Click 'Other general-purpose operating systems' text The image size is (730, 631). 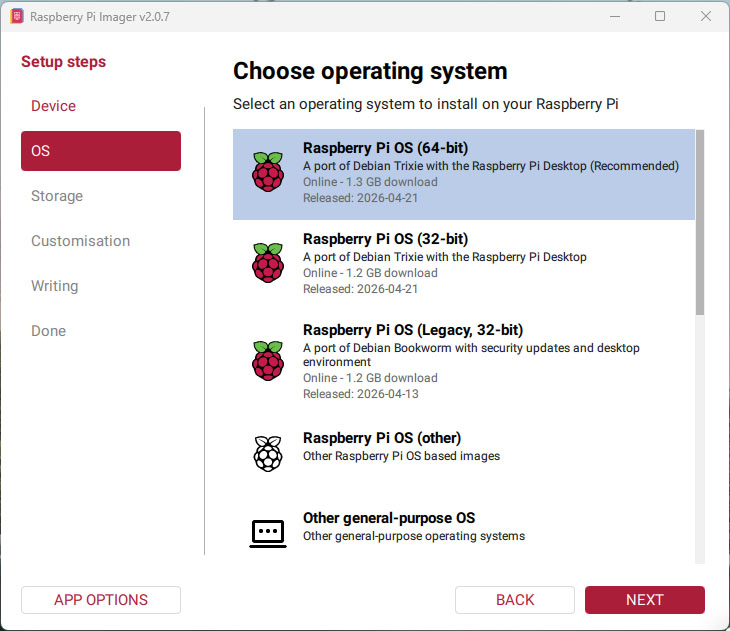(x=414, y=536)
